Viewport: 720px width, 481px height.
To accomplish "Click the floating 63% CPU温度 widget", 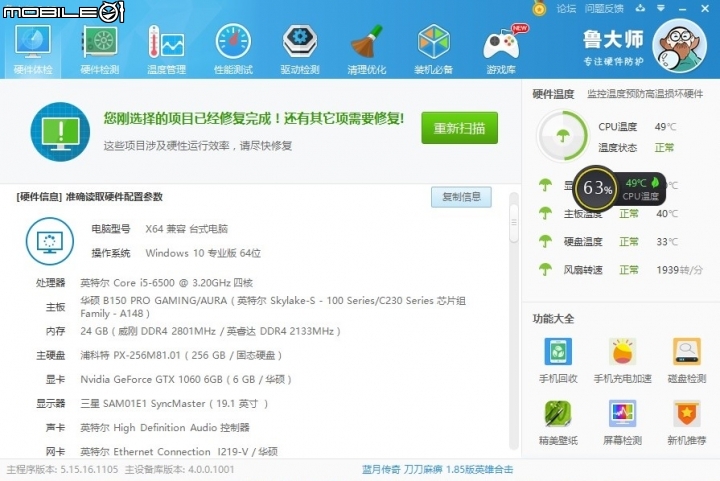I will click(619, 189).
